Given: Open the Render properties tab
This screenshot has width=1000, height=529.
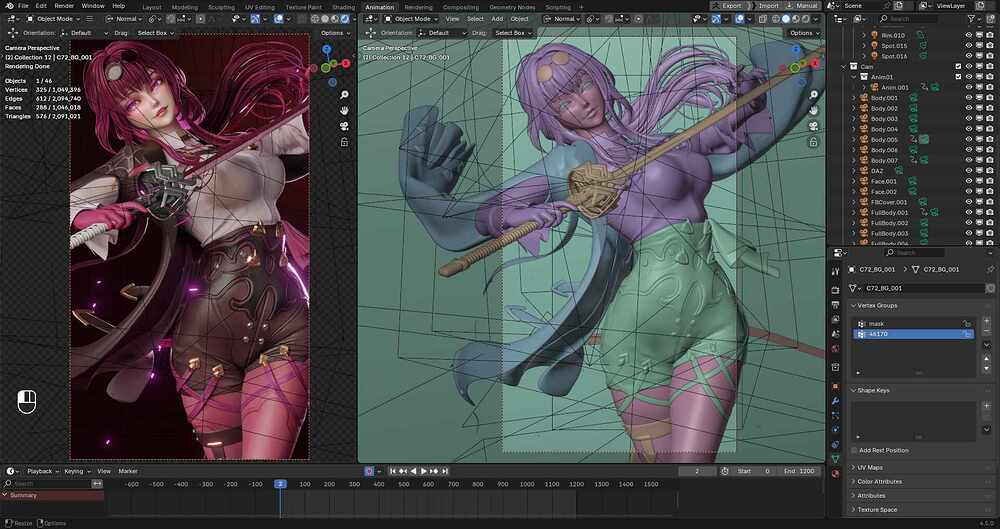Looking at the screenshot, I should point(836,290).
